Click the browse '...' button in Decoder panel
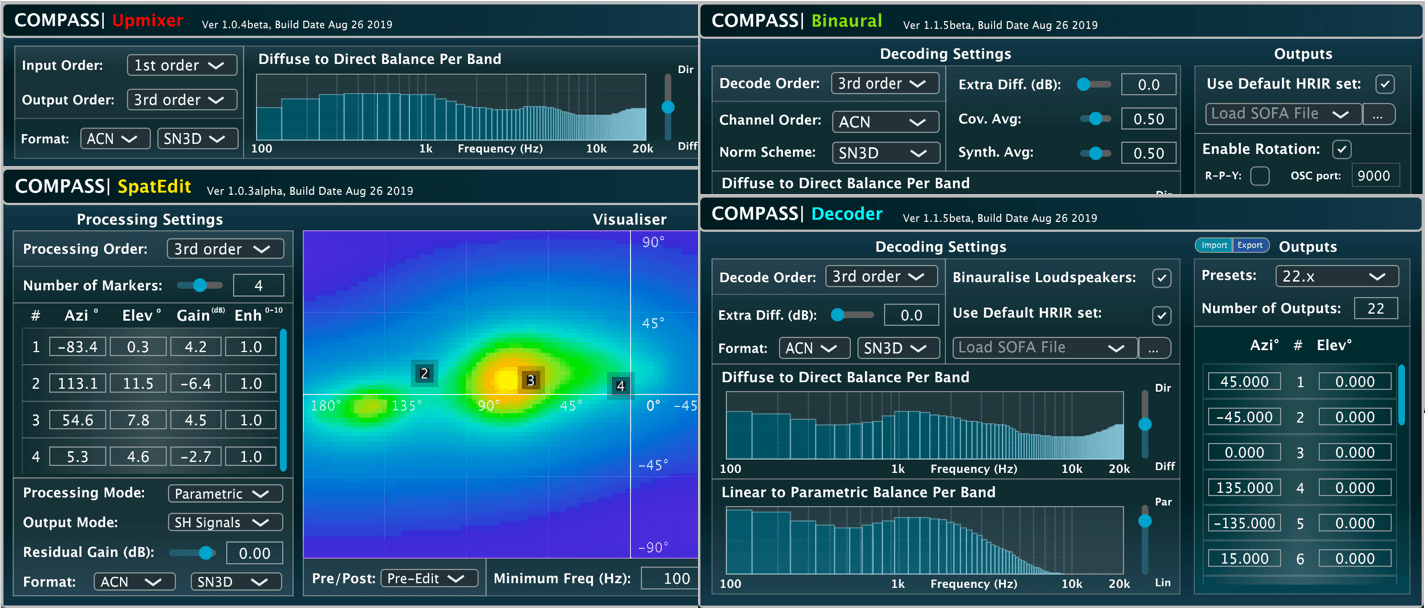This screenshot has height=608, width=1425. pyautogui.click(x=1154, y=348)
